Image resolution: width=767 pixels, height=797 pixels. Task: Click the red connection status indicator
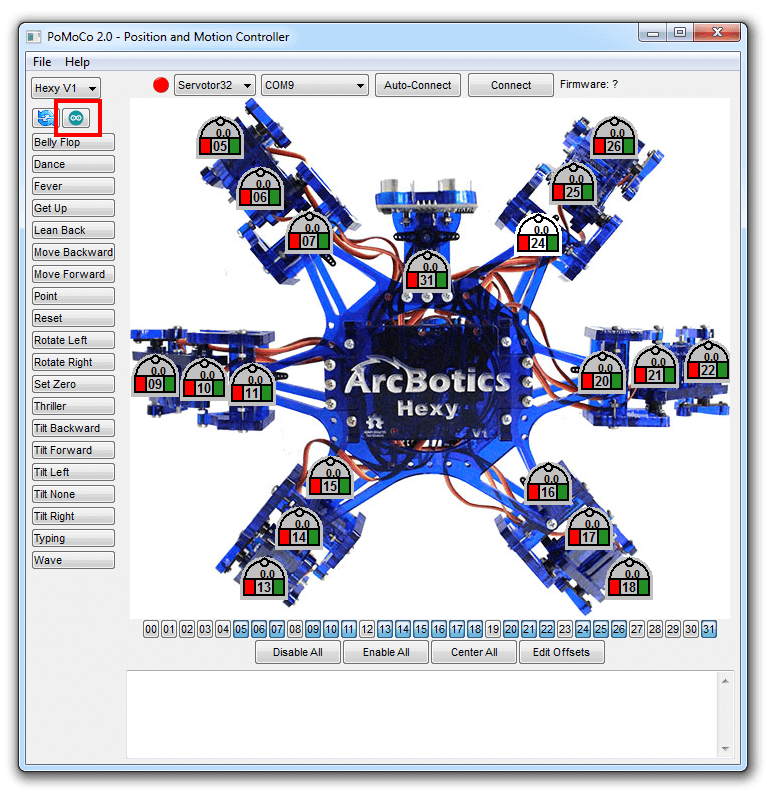(161, 85)
